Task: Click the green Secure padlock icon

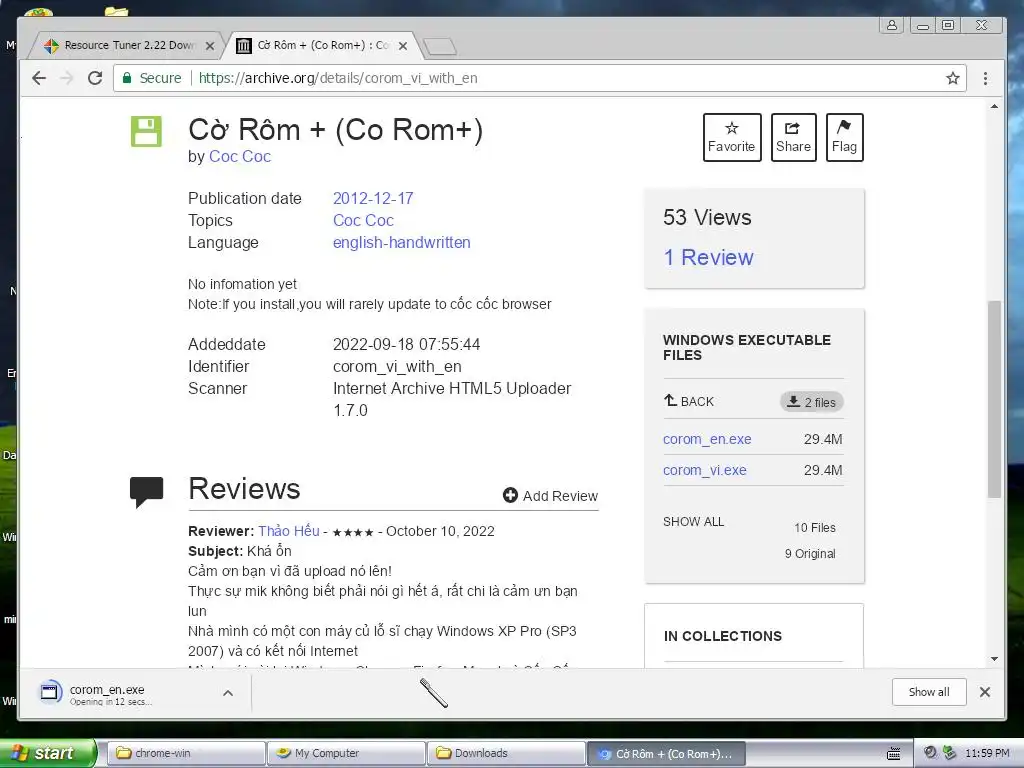Action: (127, 78)
